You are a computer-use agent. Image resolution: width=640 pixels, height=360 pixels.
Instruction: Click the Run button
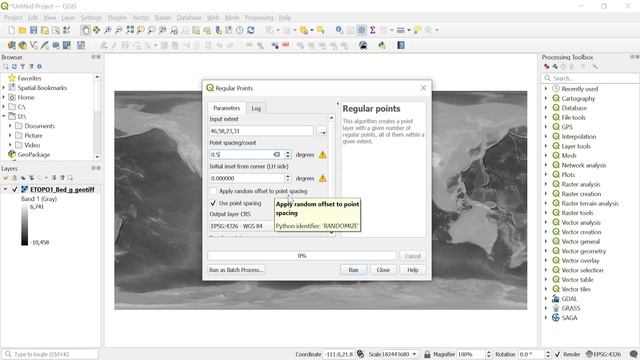(353, 270)
